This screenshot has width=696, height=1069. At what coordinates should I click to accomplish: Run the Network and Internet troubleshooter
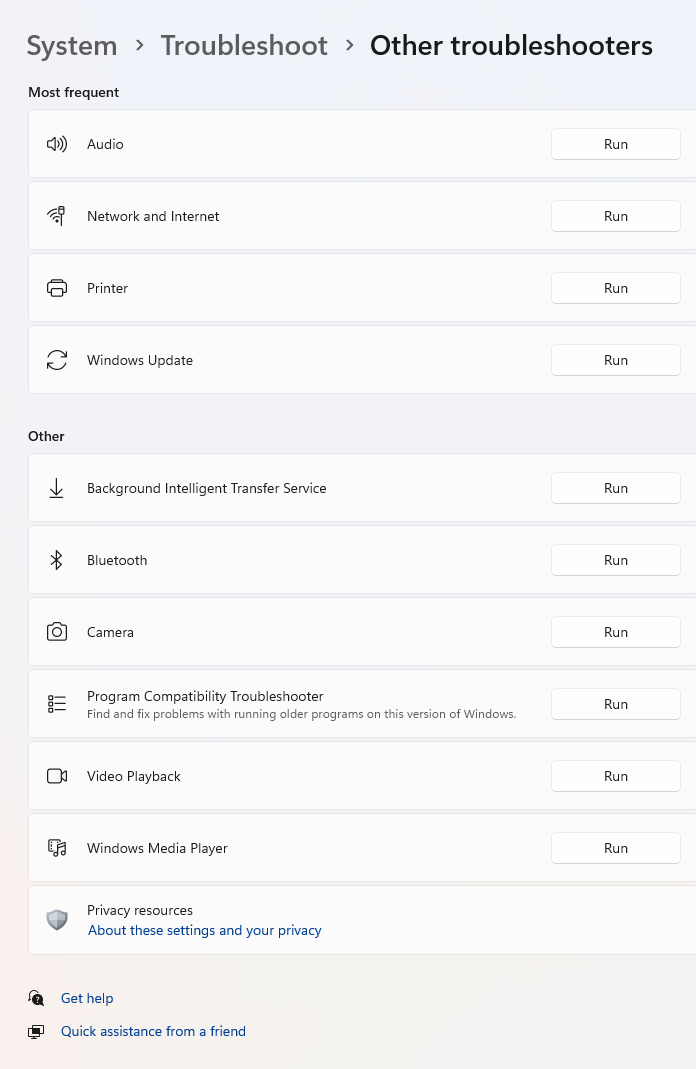click(x=616, y=216)
